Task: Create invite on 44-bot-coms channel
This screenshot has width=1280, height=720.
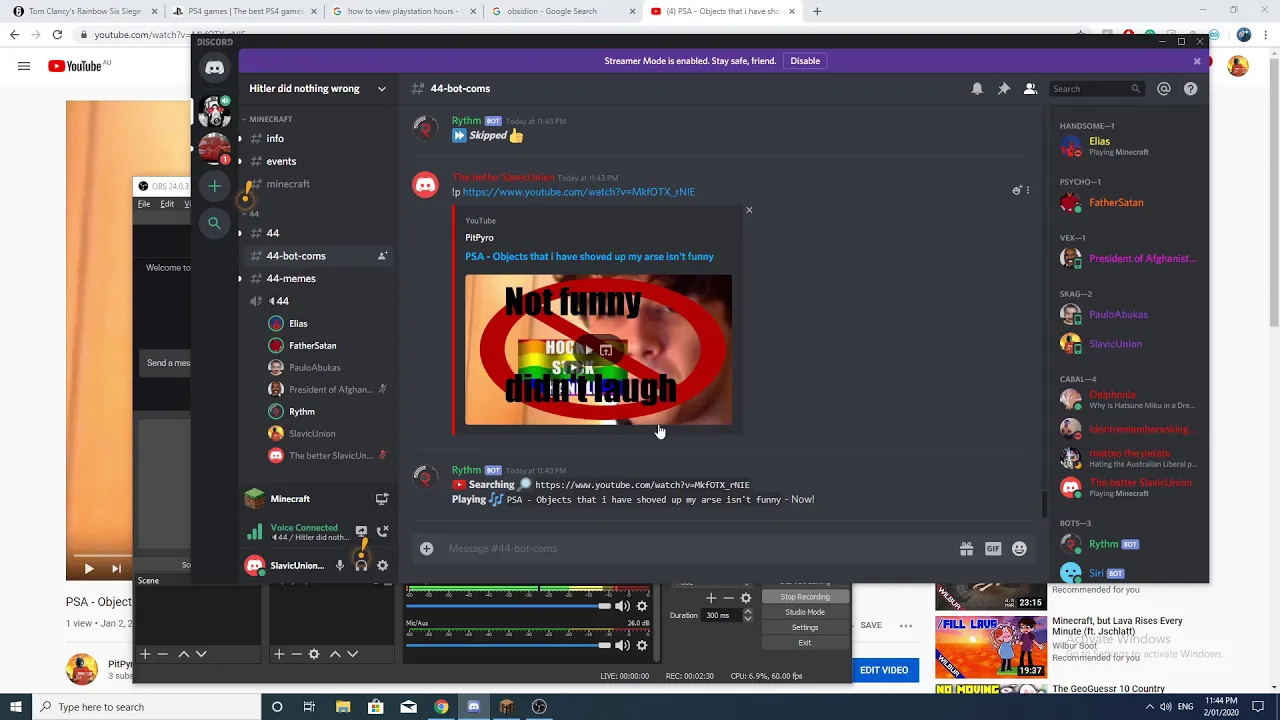Action: 382,256
